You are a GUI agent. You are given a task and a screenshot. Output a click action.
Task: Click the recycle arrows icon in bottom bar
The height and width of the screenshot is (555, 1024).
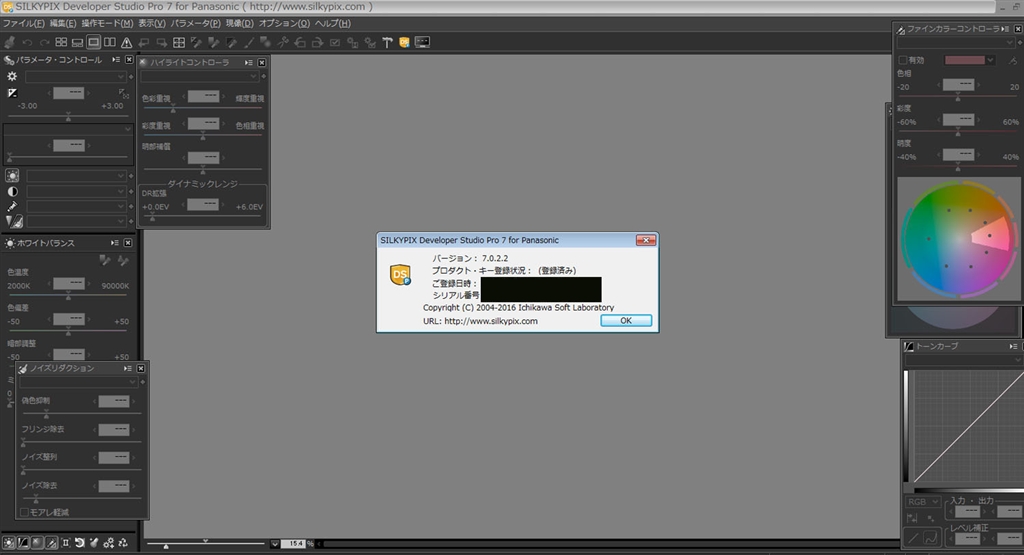click(123, 543)
